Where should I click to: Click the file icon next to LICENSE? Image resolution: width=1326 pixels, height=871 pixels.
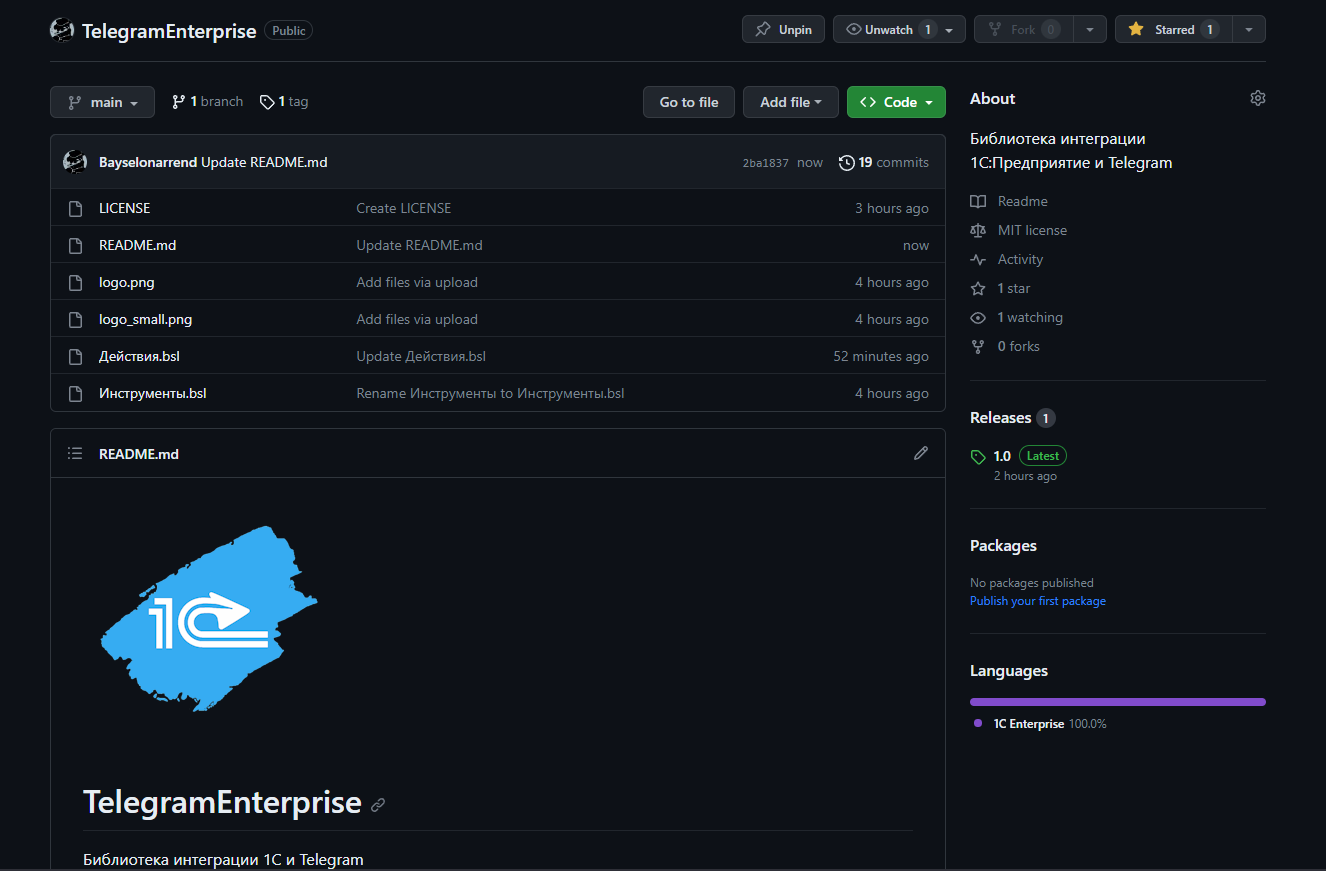pos(75,208)
